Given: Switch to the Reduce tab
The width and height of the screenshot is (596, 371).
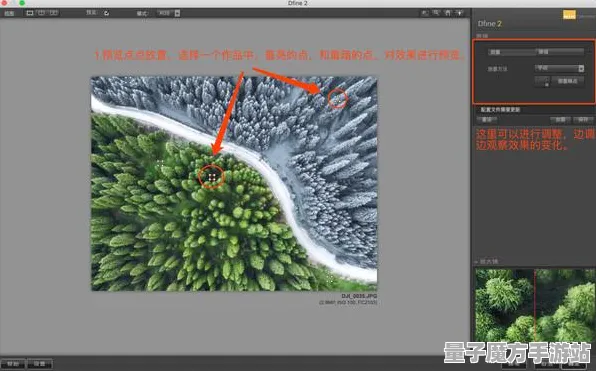Looking at the screenshot, I should 560,51.
